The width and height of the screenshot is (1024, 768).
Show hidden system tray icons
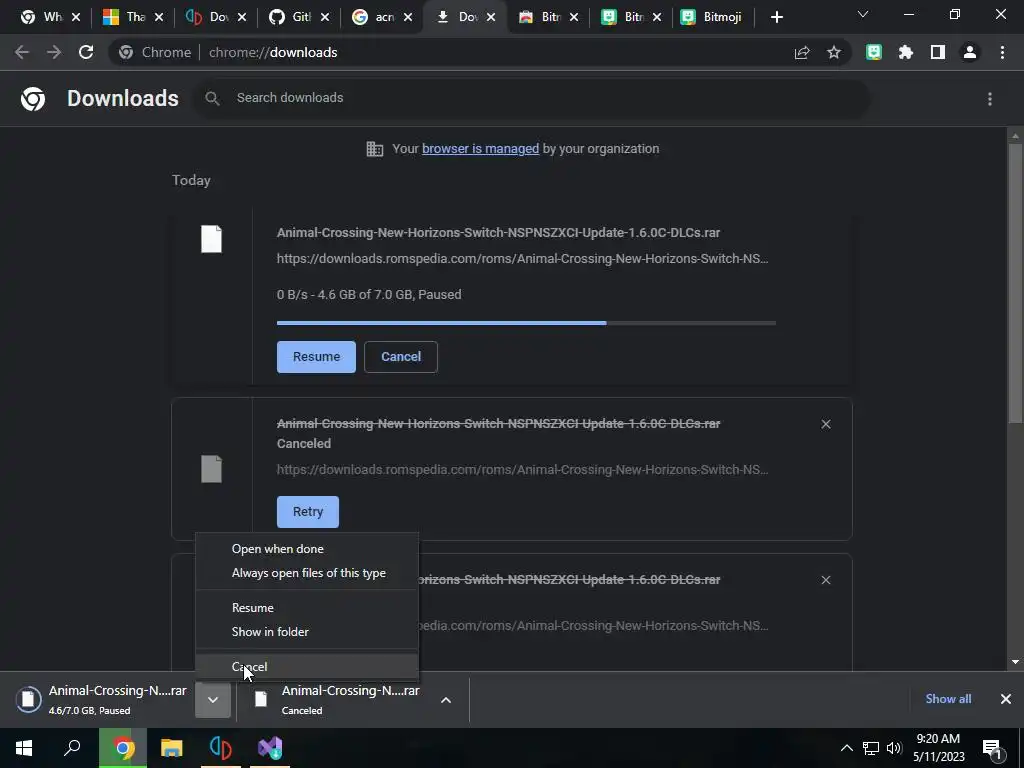(x=846, y=748)
